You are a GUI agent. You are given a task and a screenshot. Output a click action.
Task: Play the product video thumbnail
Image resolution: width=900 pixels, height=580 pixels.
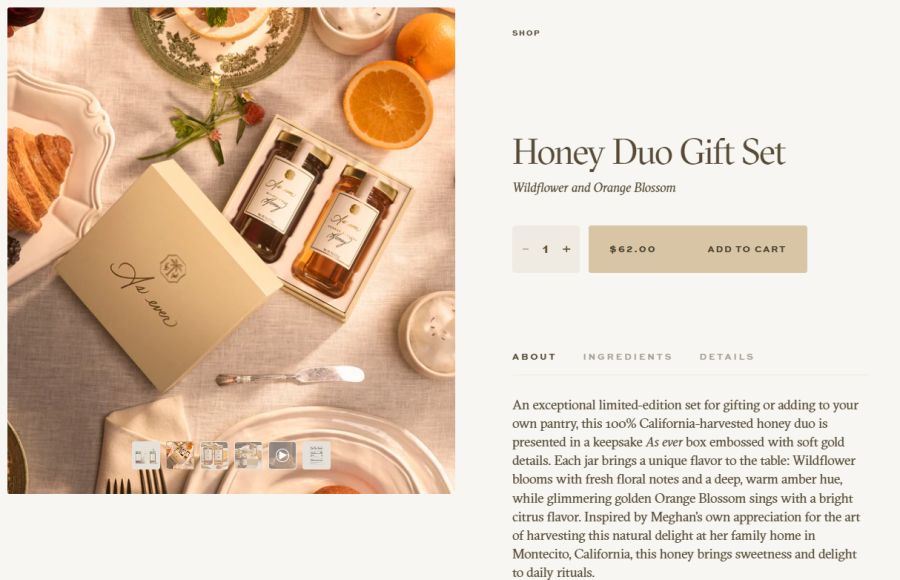282,455
